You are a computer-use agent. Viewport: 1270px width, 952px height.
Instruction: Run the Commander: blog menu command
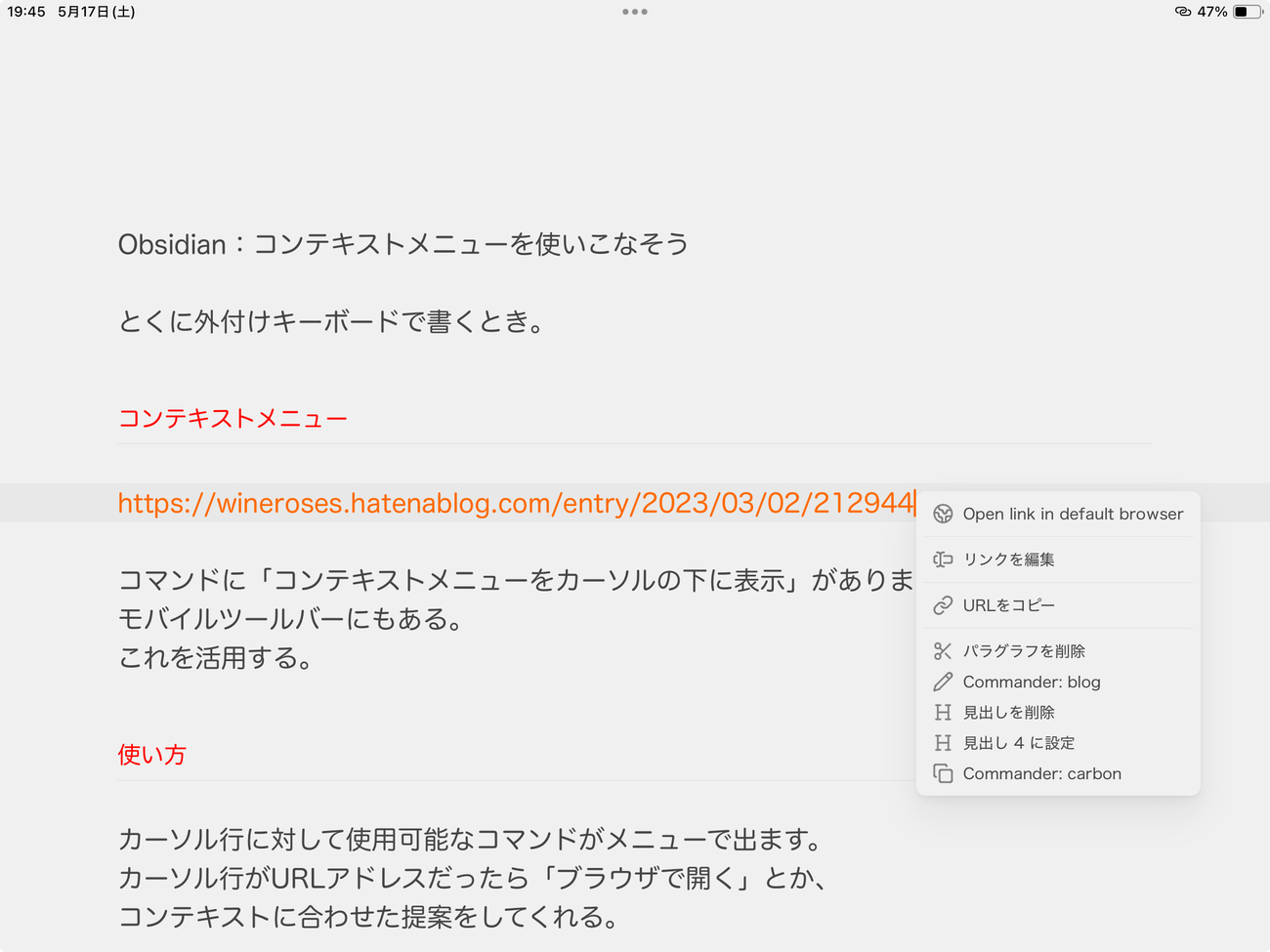(x=1058, y=682)
